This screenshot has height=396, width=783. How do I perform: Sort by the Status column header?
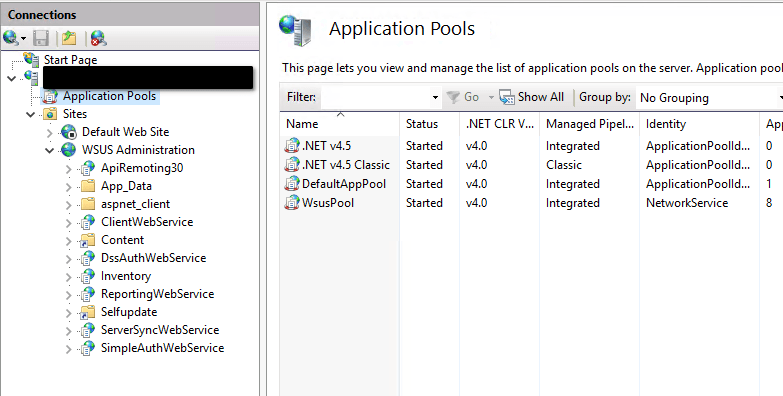(x=429, y=124)
